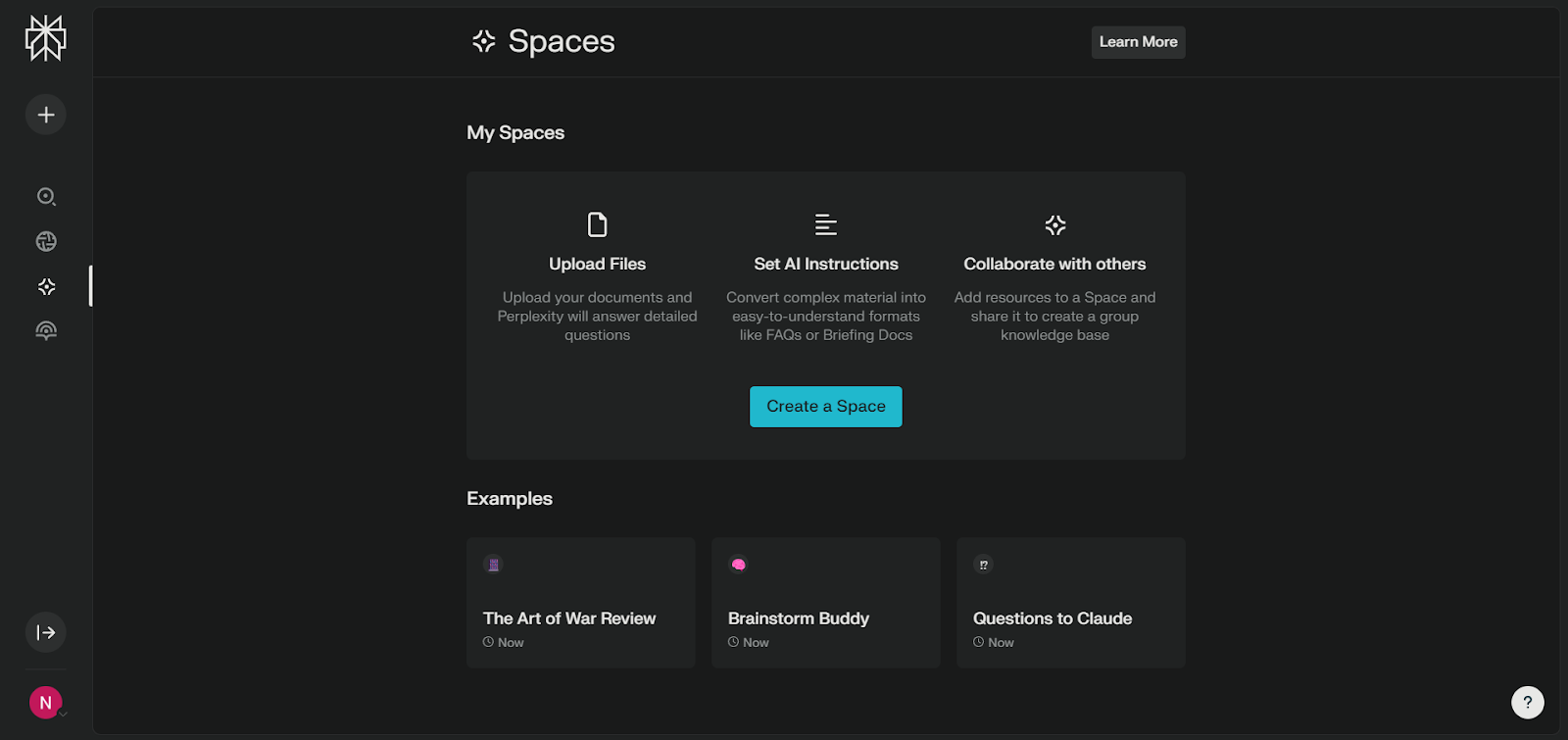1568x740 pixels.
Task: Open the Brainstorm Buddy example space
Action: click(826, 603)
